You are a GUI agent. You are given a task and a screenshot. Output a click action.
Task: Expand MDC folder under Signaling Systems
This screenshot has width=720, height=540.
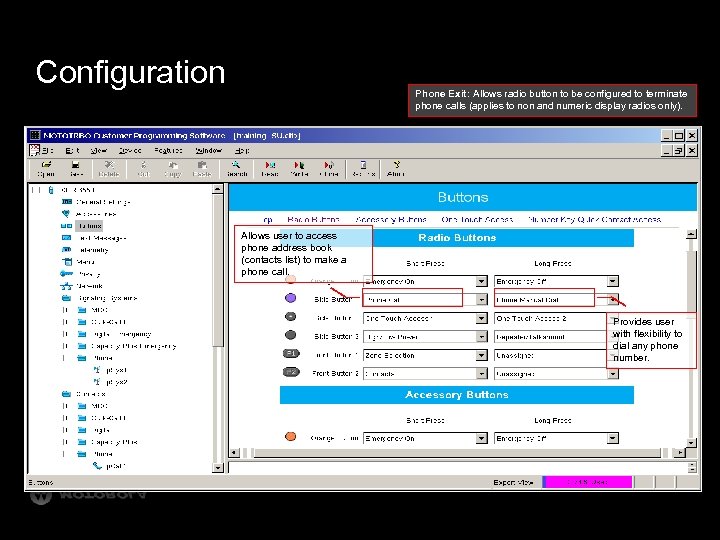pos(65,310)
